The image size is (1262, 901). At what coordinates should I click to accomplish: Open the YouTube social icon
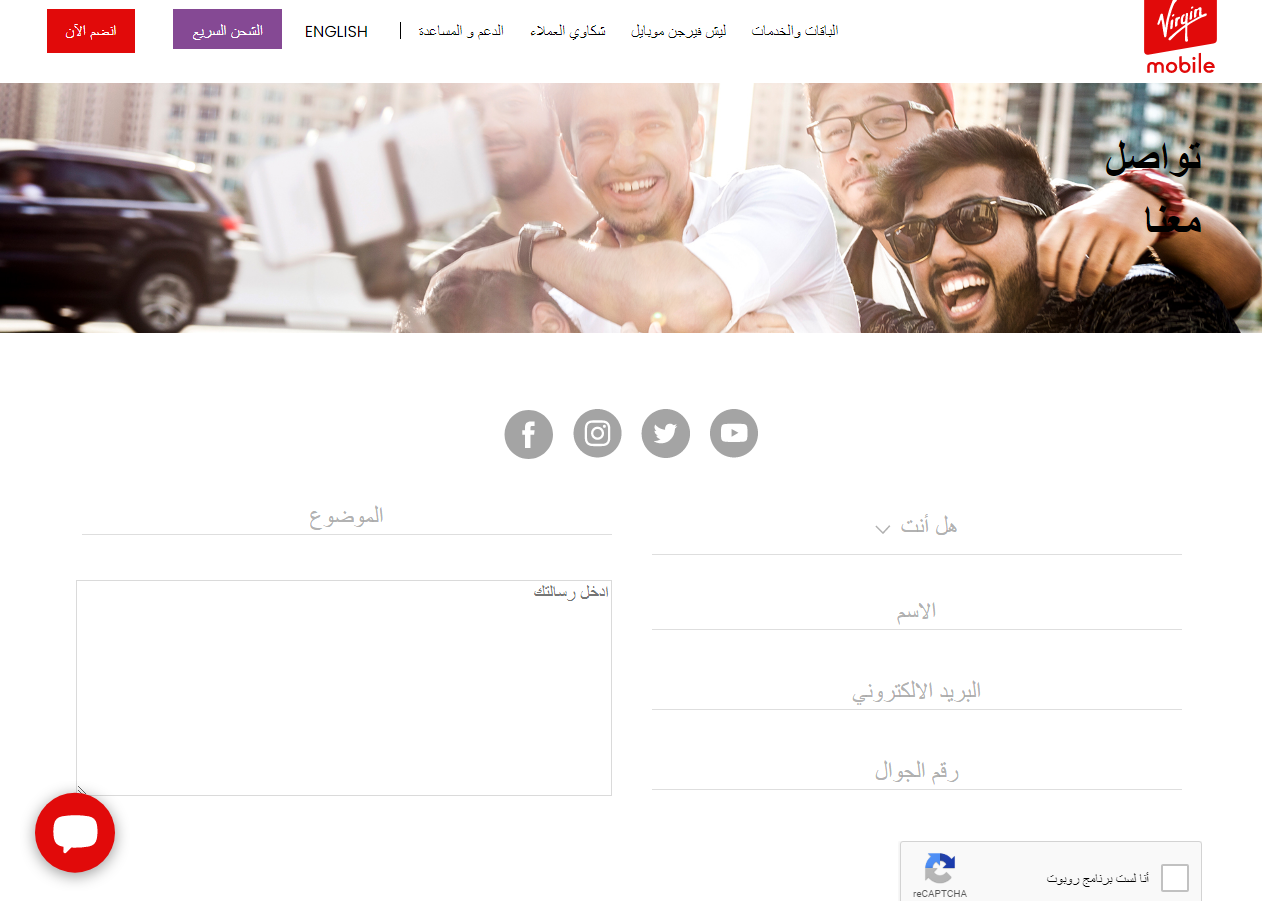(x=734, y=434)
